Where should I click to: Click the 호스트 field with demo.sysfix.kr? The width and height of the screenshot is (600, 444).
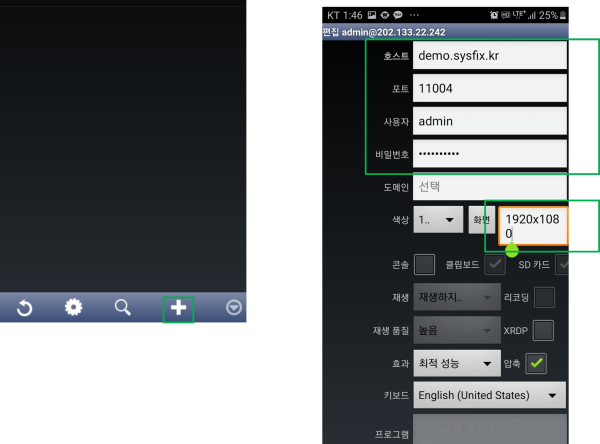click(x=490, y=56)
